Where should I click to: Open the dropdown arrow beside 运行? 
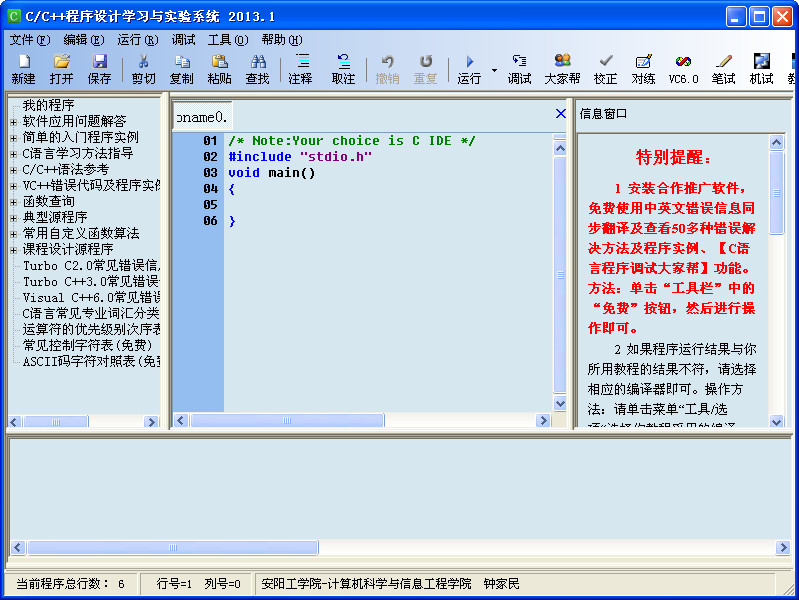click(x=494, y=69)
